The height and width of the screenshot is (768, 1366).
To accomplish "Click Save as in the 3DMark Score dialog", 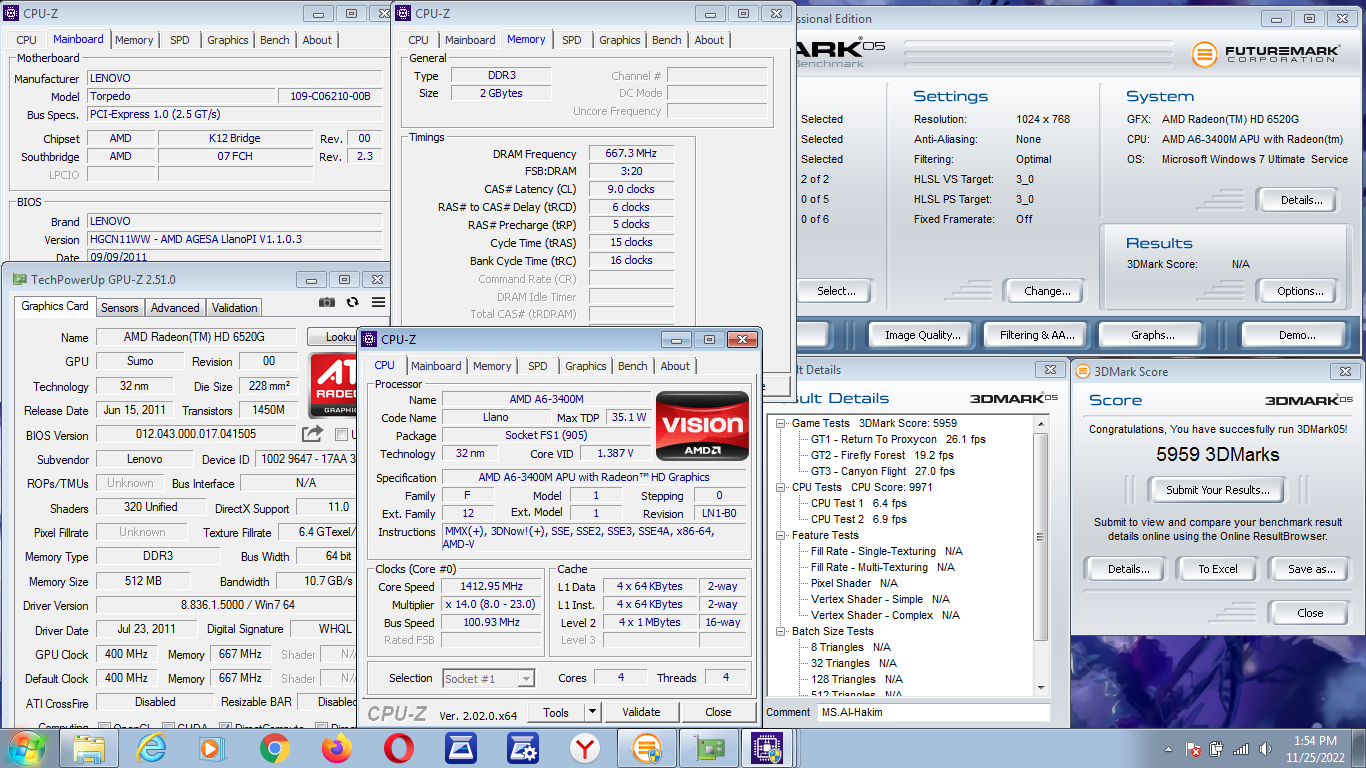I will coord(1311,569).
